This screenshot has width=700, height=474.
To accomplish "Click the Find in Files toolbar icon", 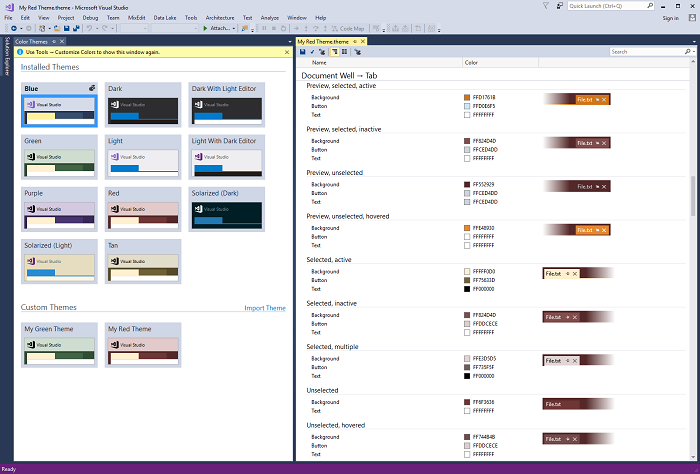I will pos(244,29).
